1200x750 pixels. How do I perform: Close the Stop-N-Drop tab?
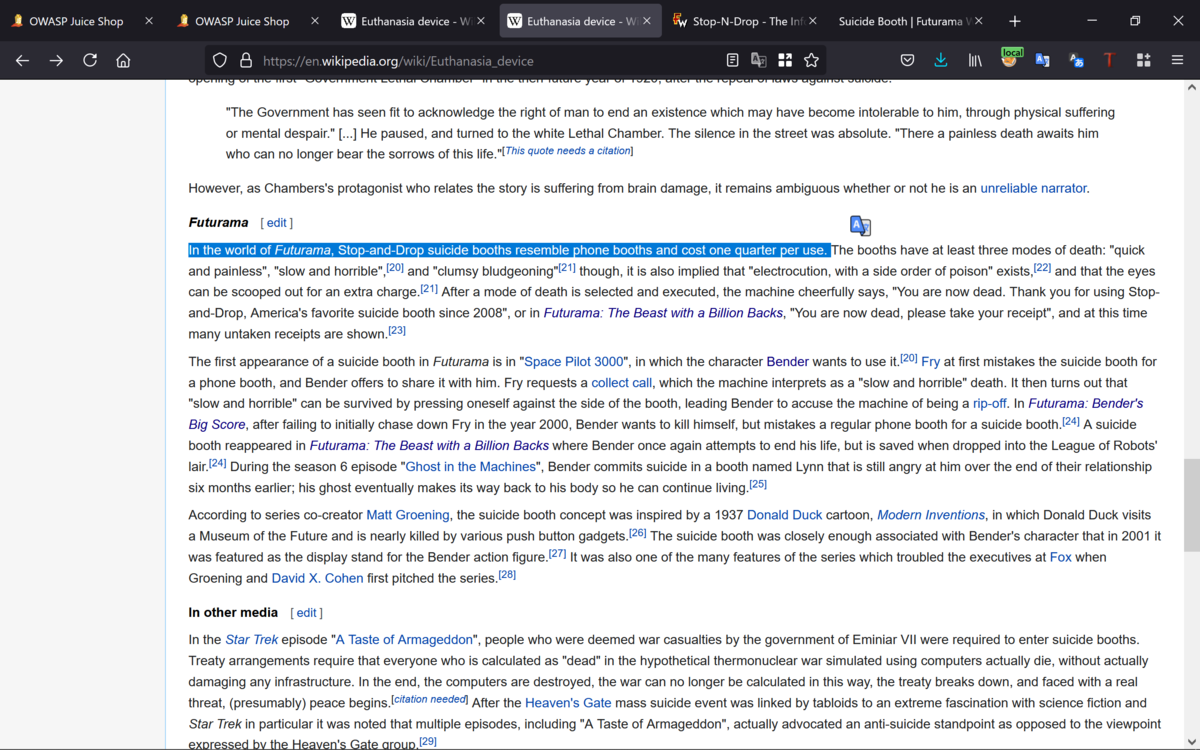(x=811, y=21)
